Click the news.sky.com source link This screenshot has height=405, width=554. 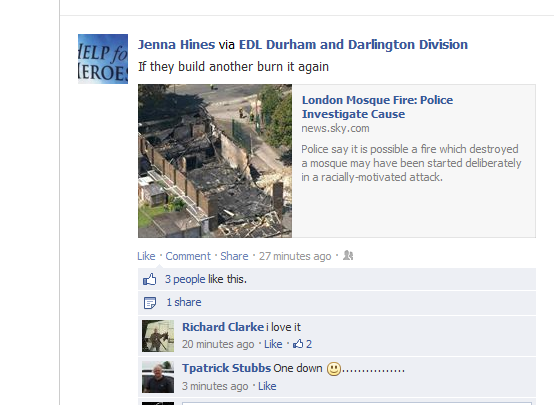point(335,128)
